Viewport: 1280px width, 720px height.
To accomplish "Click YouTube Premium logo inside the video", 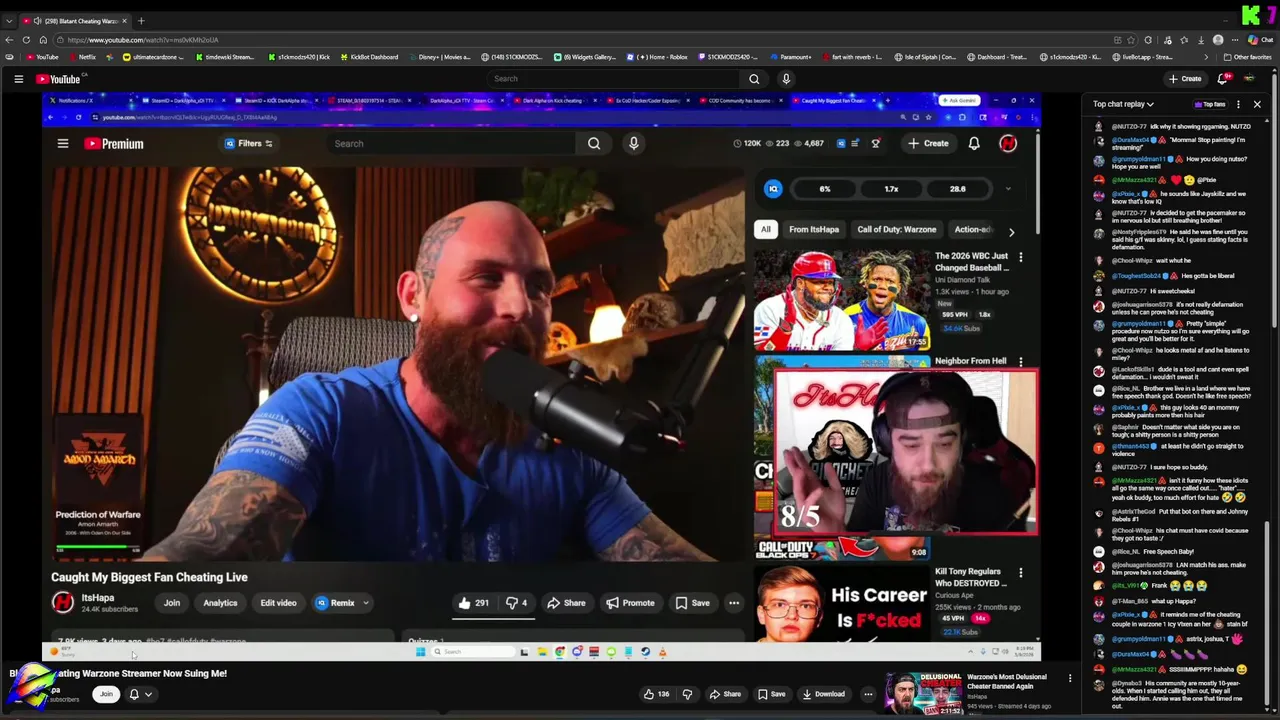I will click(114, 143).
